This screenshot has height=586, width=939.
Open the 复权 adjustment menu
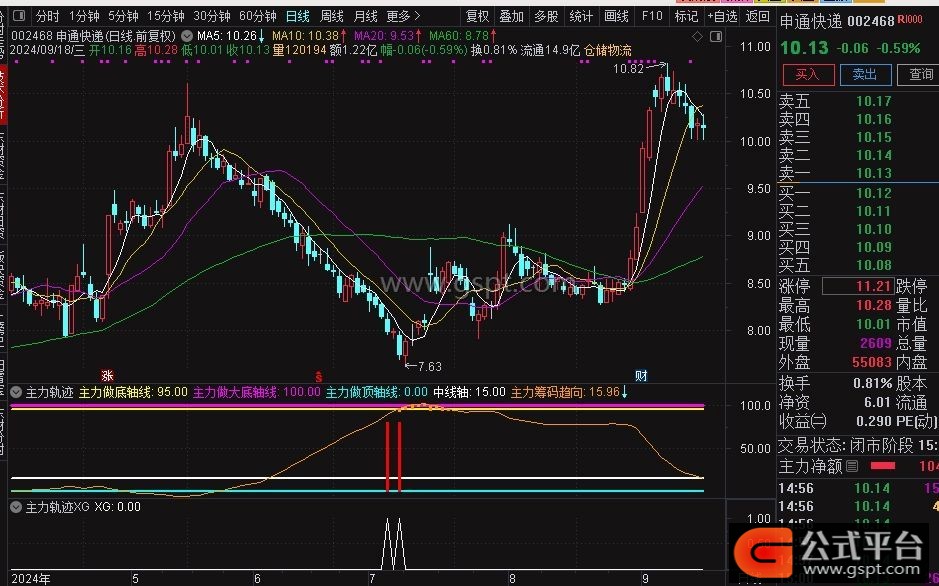[x=477, y=16]
